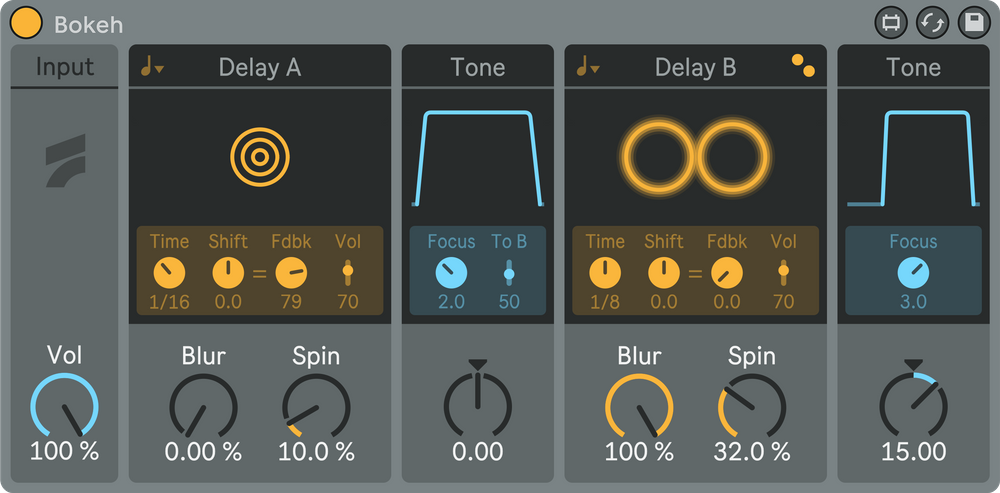Image resolution: width=1000 pixels, height=493 pixels.
Task: Open Delay A note sync mode dropdown
Action: coord(152,66)
